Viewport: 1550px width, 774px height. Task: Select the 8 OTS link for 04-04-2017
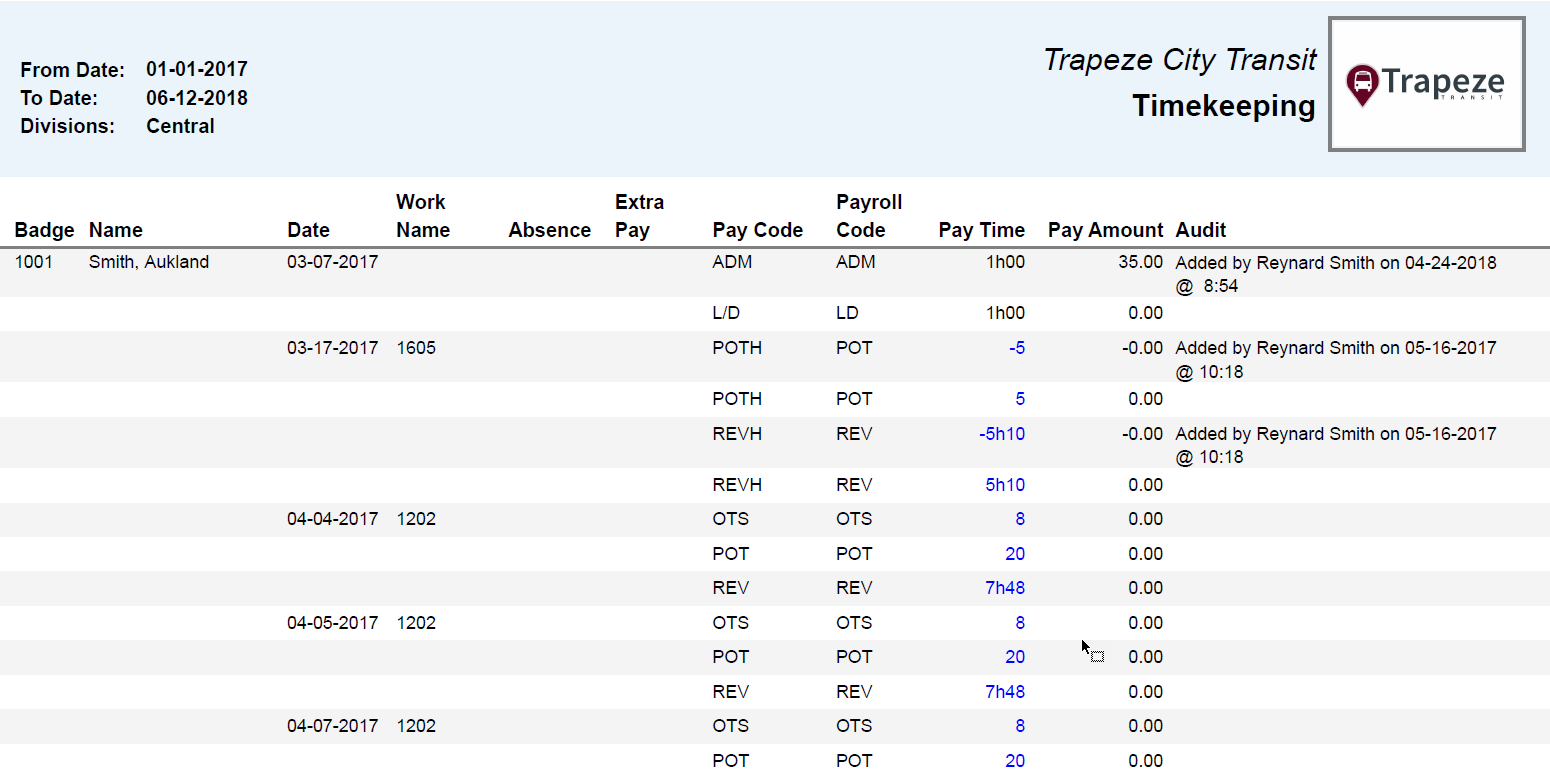pyautogui.click(x=1019, y=518)
